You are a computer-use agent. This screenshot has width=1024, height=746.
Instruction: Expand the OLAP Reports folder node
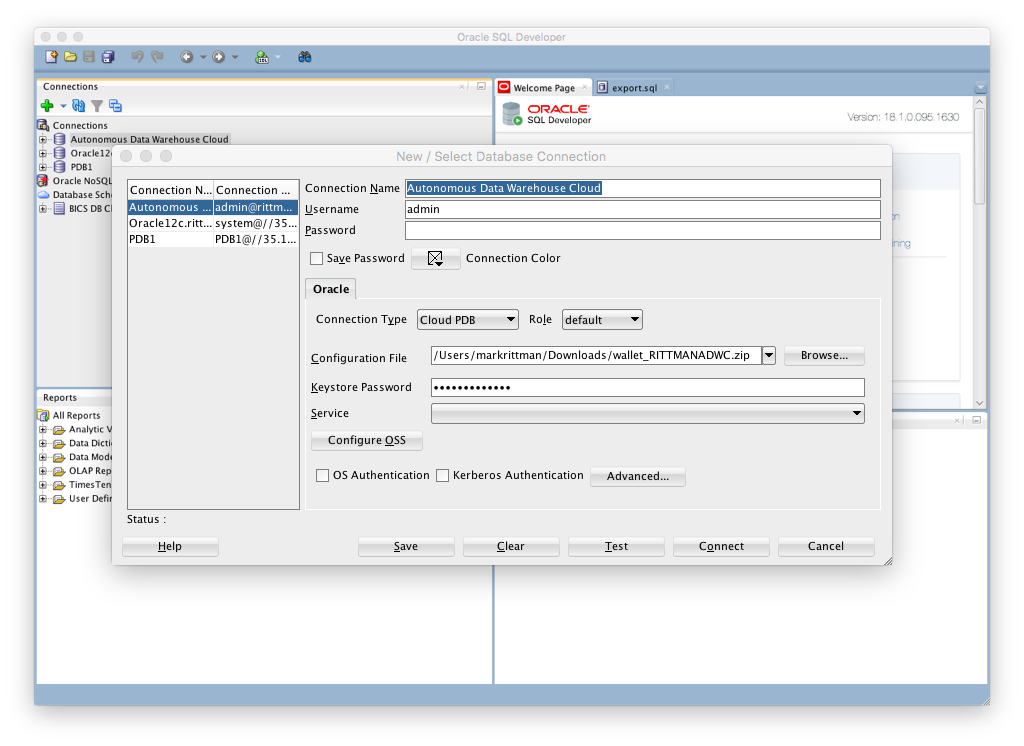[x=43, y=470]
